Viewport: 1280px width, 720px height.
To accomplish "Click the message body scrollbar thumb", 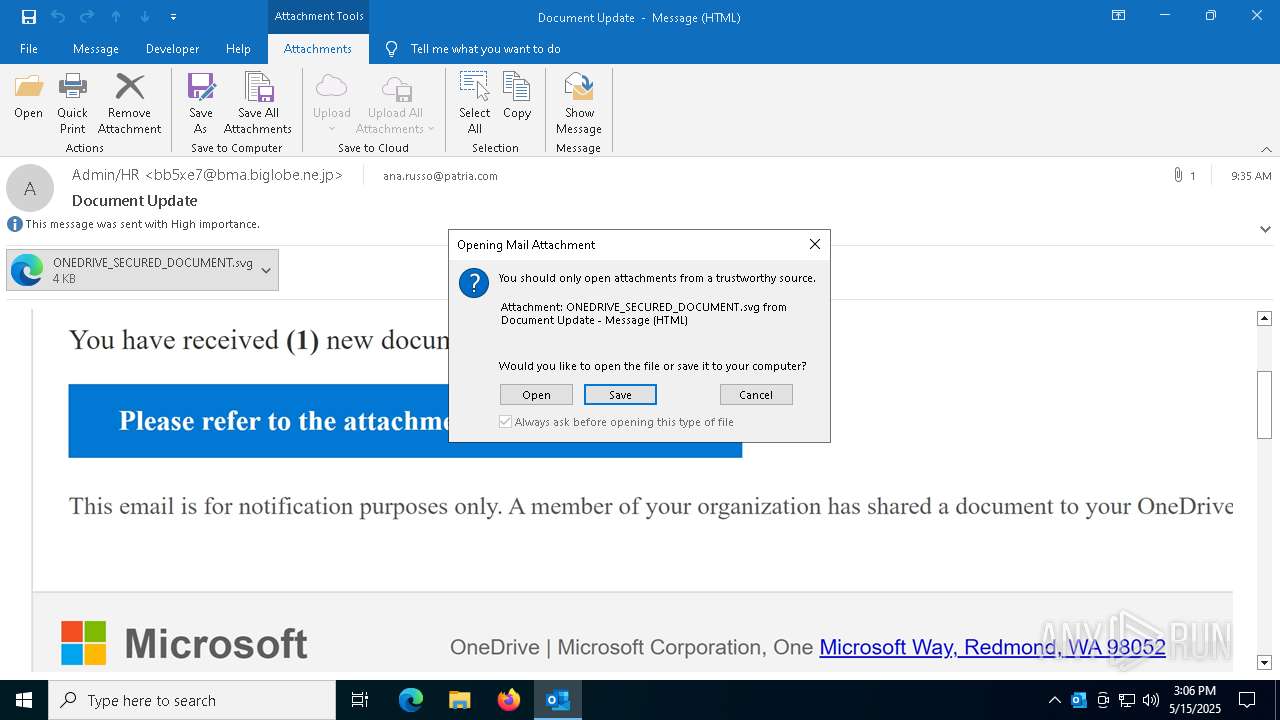I will (x=1264, y=404).
